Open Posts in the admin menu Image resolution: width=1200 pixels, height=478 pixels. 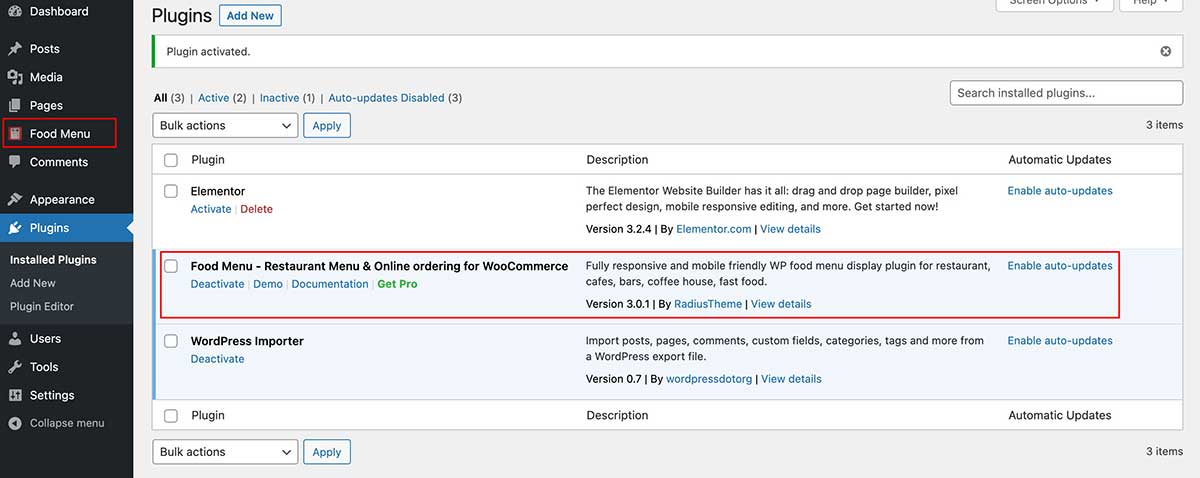[45, 49]
